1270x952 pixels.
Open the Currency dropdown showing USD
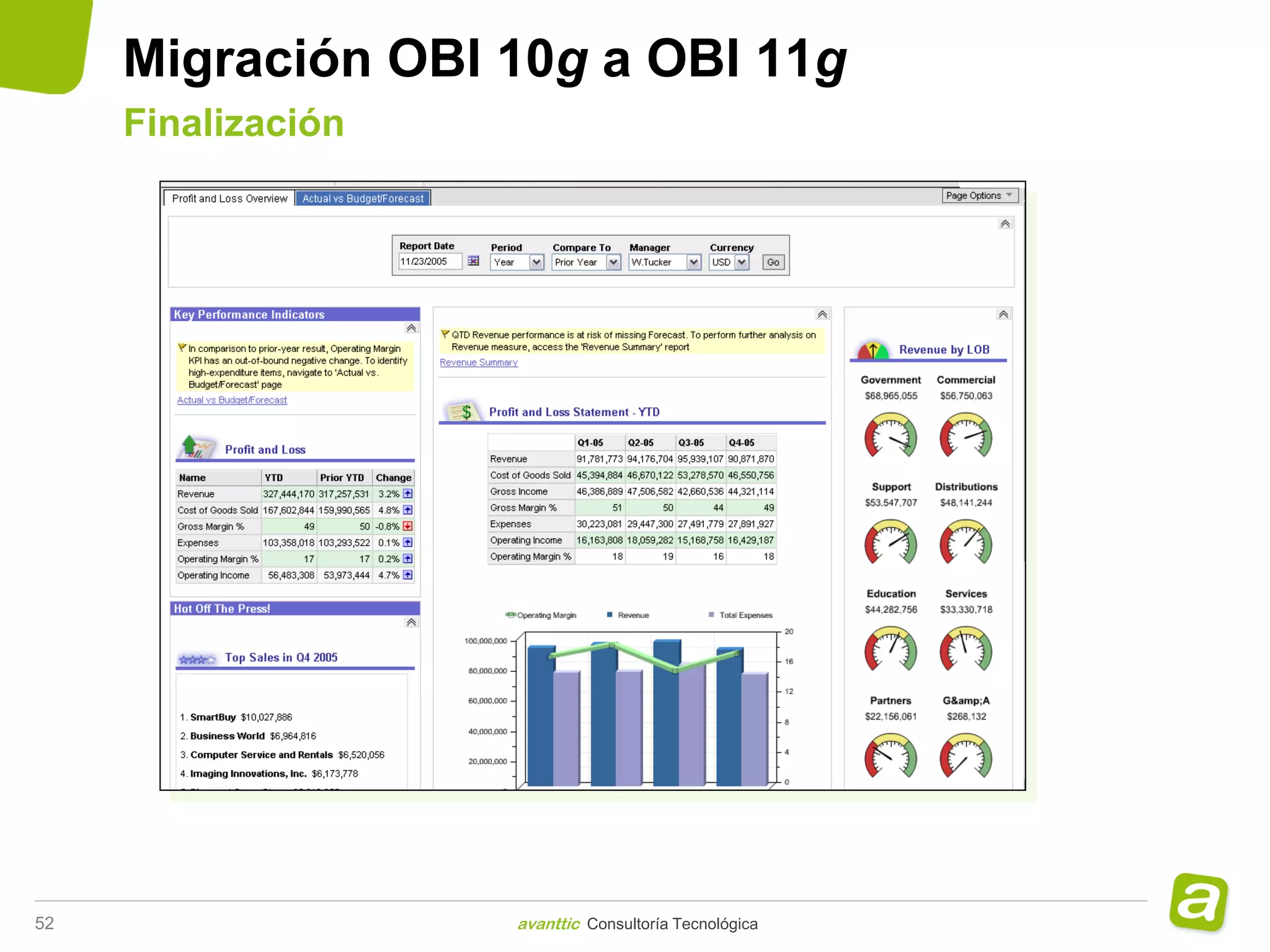729,262
